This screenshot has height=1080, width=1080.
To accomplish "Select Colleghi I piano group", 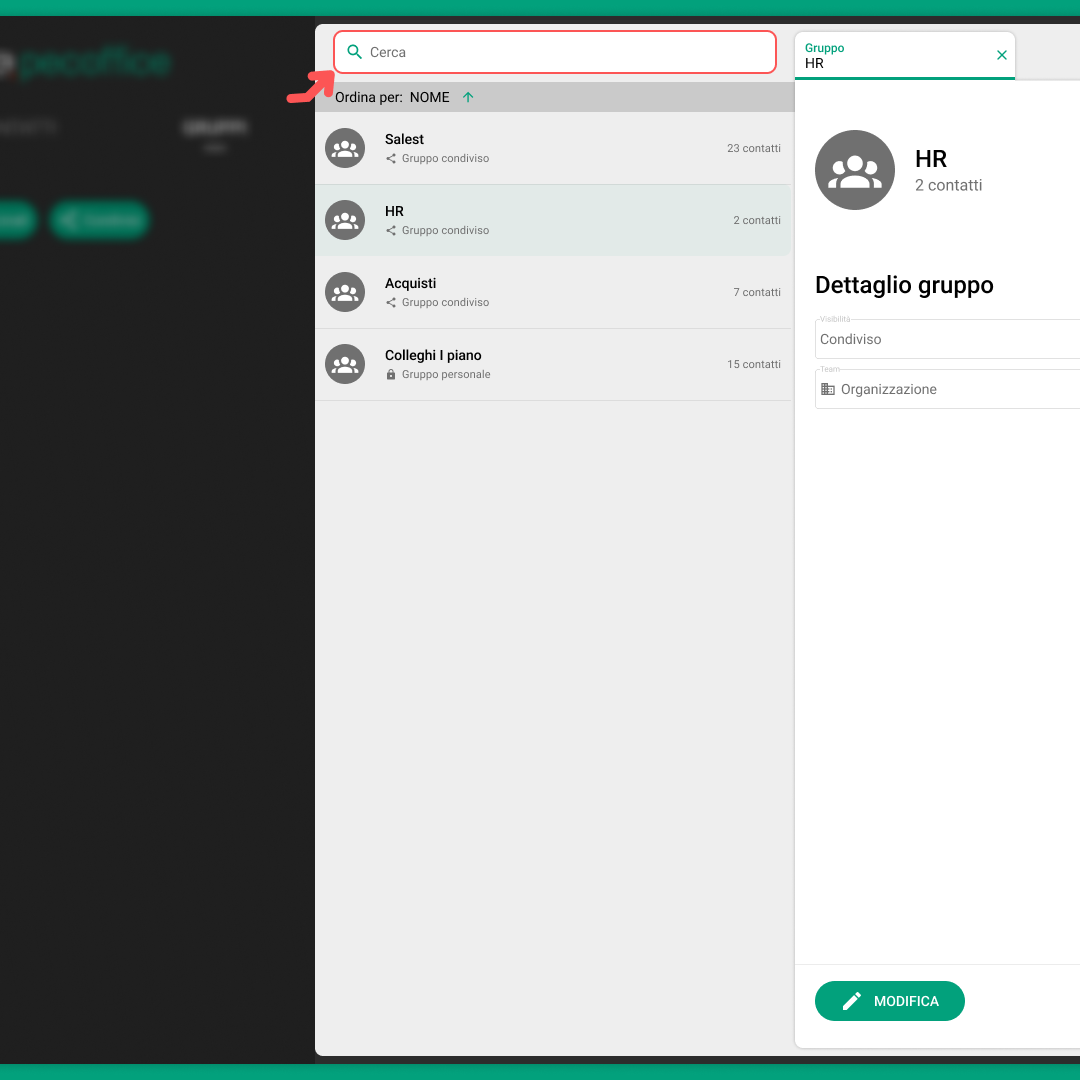I will tap(552, 364).
